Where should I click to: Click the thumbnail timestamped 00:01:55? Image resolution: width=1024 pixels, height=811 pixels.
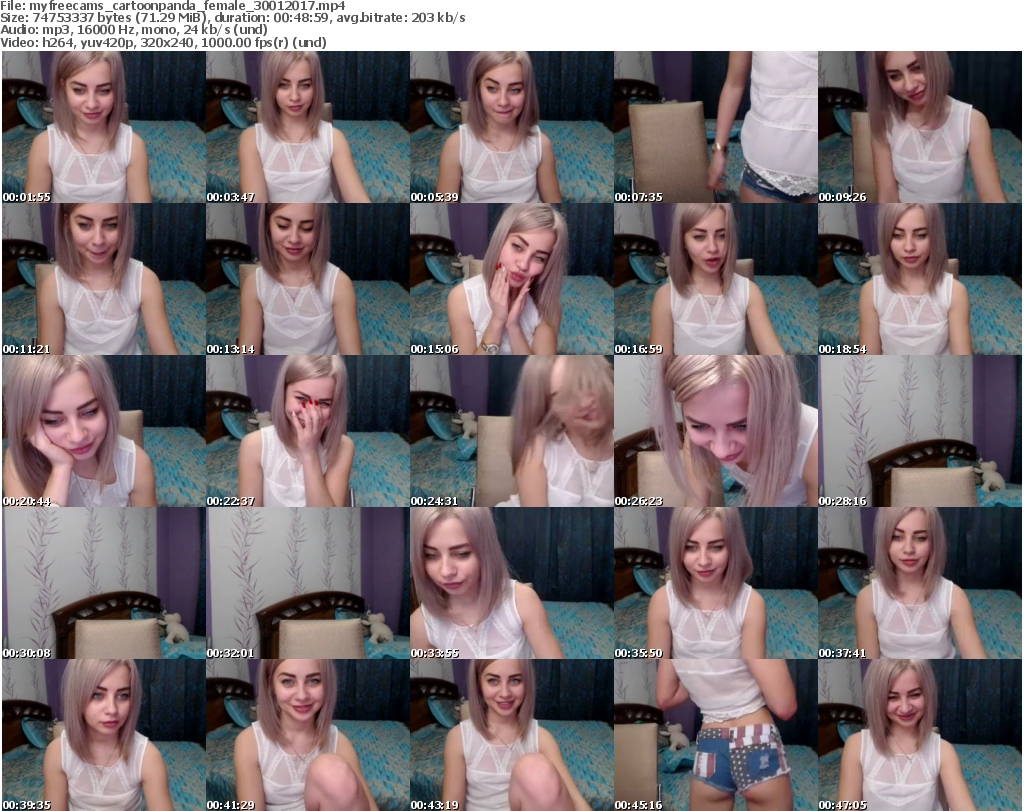point(103,127)
